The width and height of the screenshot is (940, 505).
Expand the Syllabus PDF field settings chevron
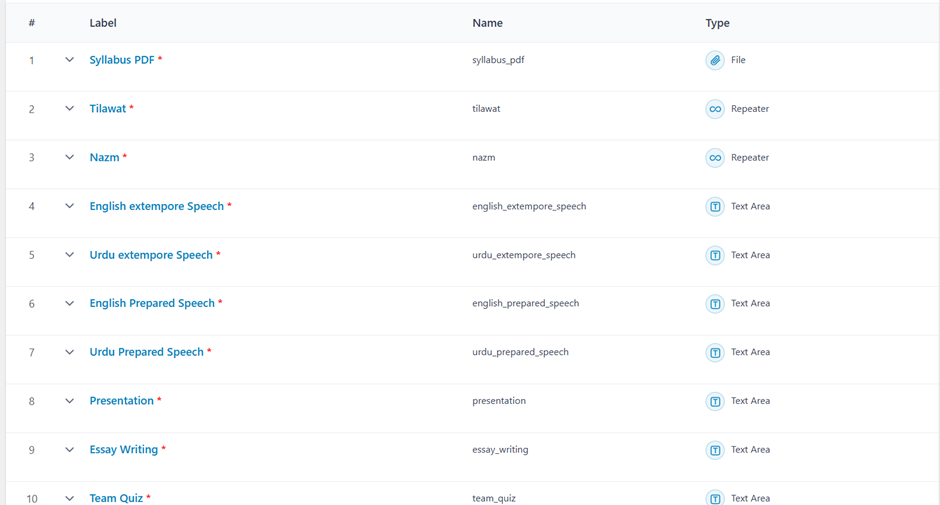click(x=69, y=60)
